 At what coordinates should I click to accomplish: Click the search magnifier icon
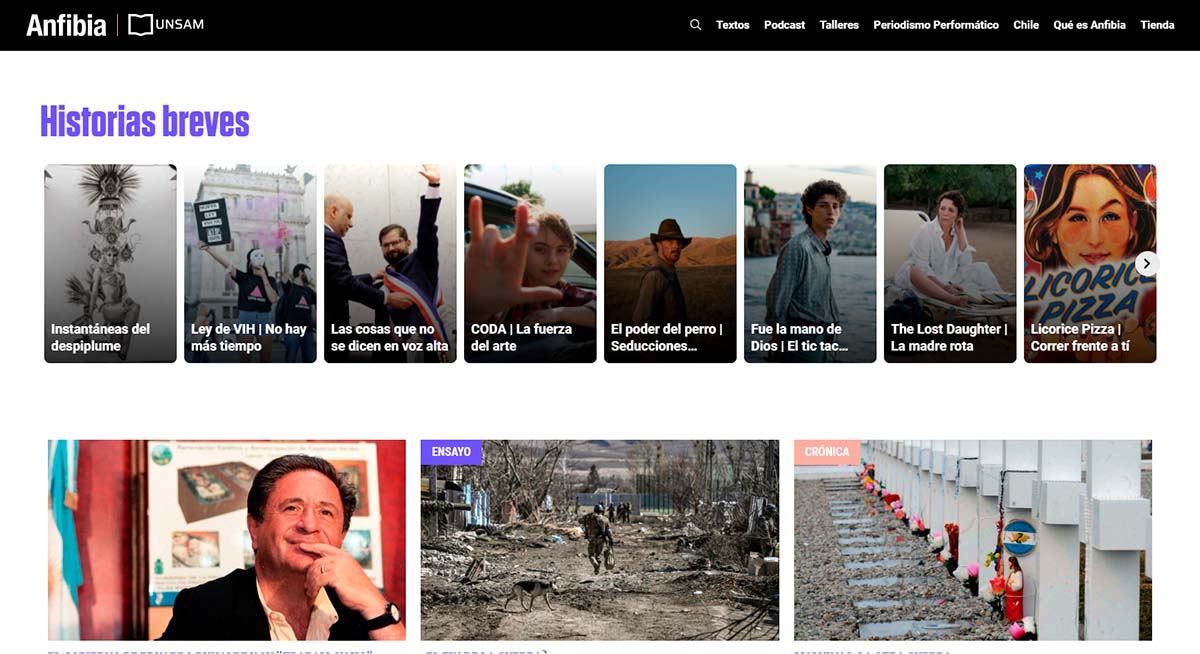coord(695,25)
